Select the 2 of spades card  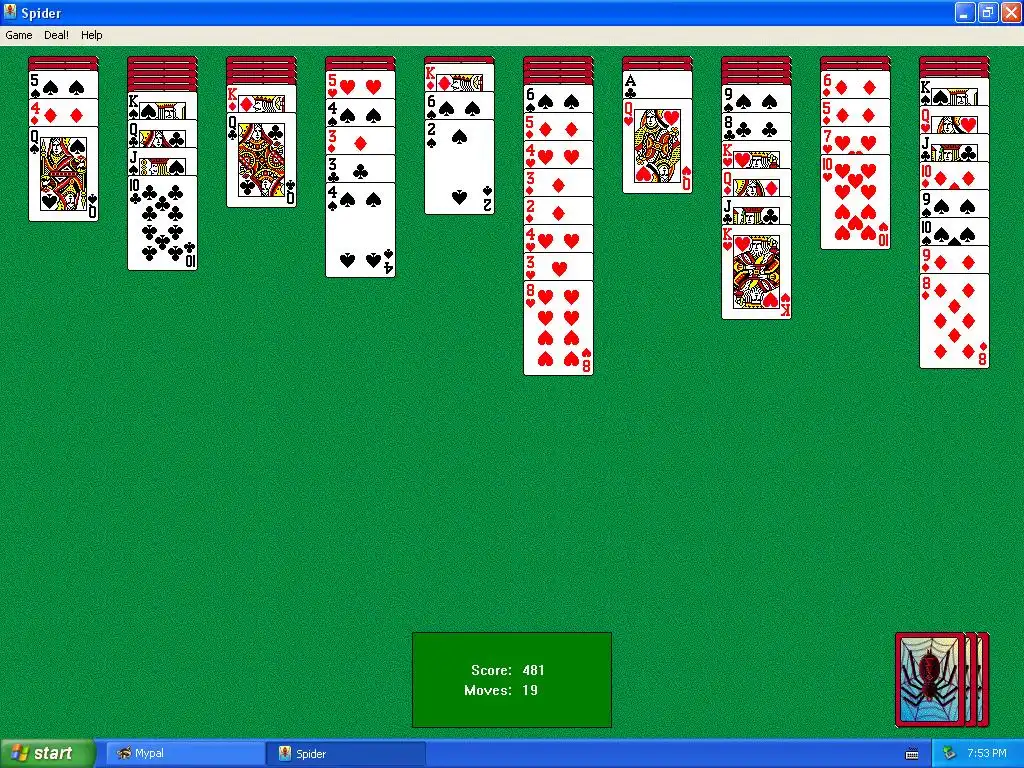point(460,167)
